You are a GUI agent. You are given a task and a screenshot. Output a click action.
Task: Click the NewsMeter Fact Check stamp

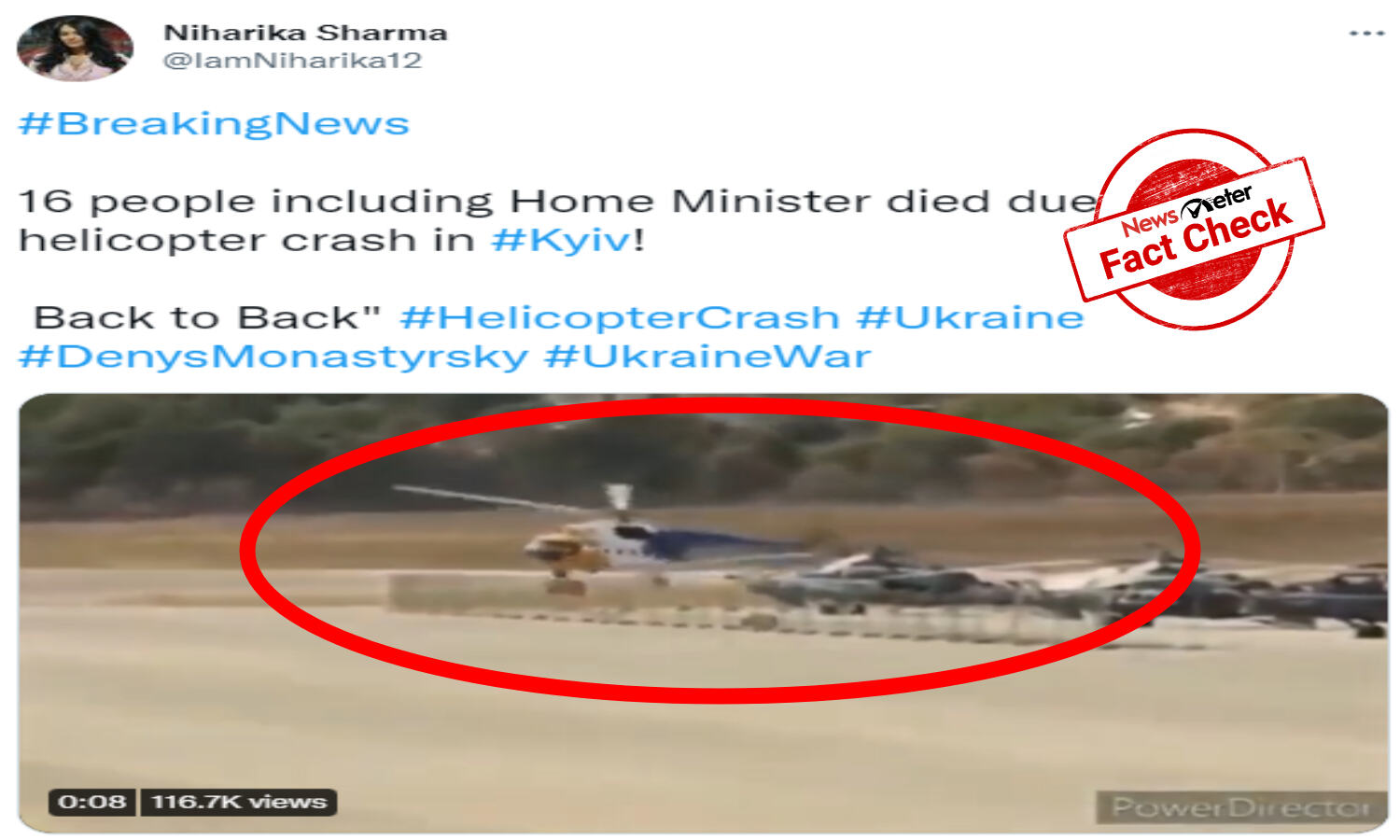pos(1194,230)
